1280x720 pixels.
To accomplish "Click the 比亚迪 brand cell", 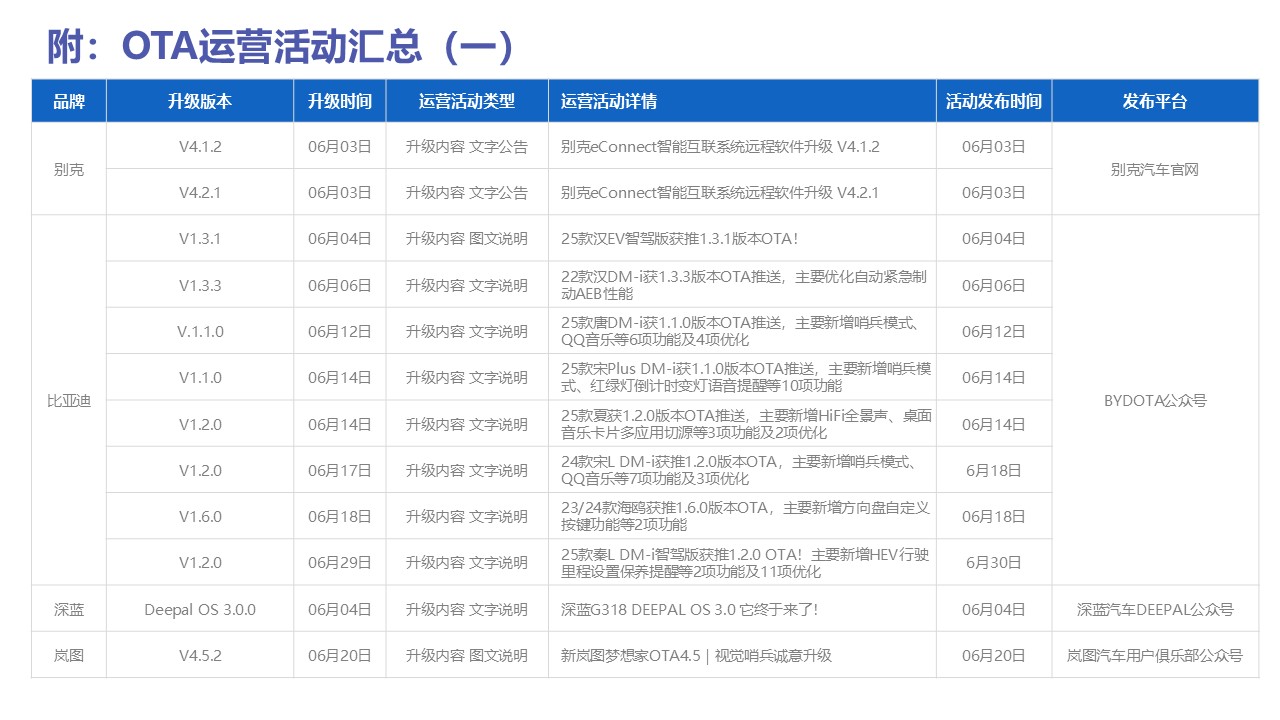I will point(69,400).
